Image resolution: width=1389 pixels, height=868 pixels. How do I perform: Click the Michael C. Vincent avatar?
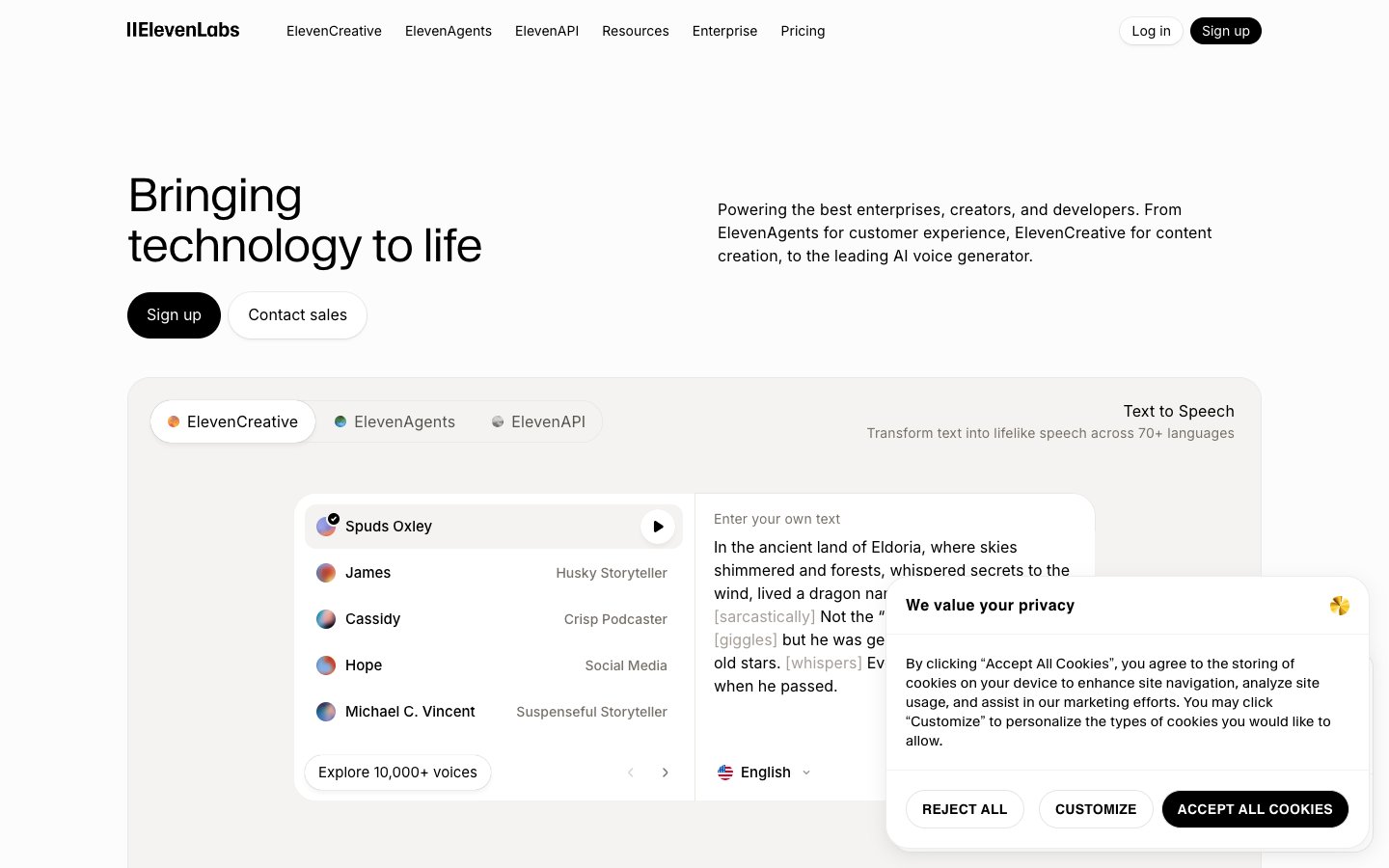click(326, 712)
